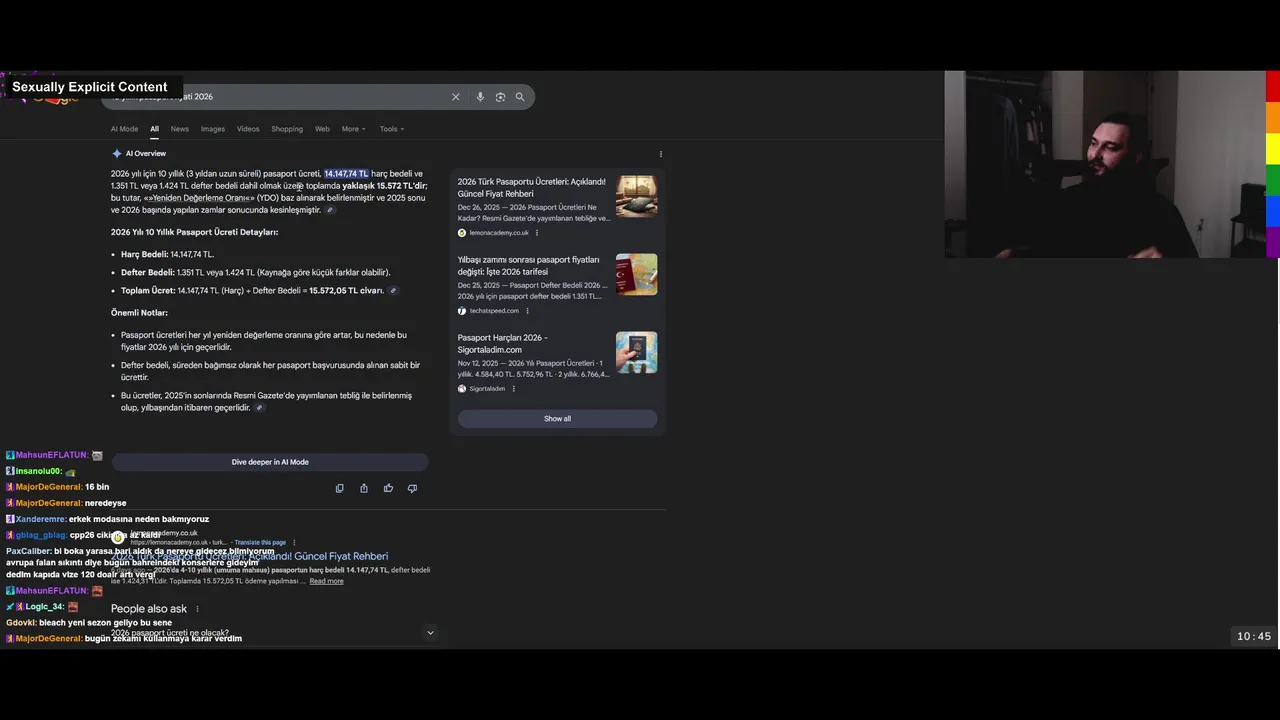Switch to the Images tab
The image size is (1280, 720).
213,129
